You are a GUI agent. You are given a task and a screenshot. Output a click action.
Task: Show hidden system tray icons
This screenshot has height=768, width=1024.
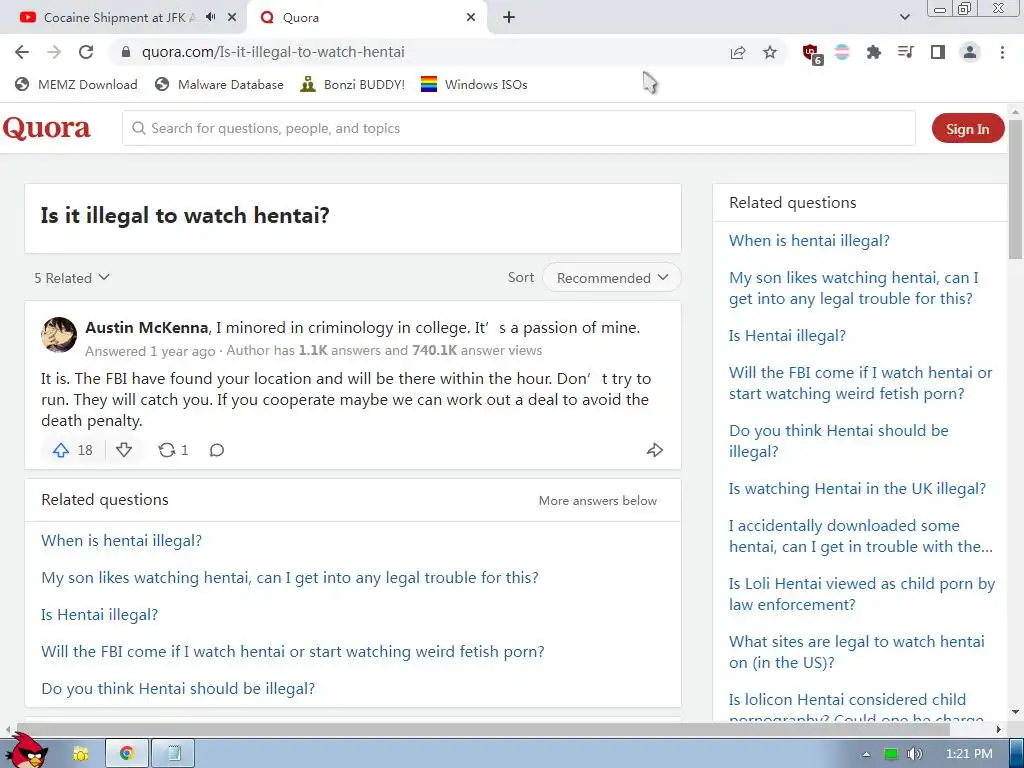(x=866, y=754)
